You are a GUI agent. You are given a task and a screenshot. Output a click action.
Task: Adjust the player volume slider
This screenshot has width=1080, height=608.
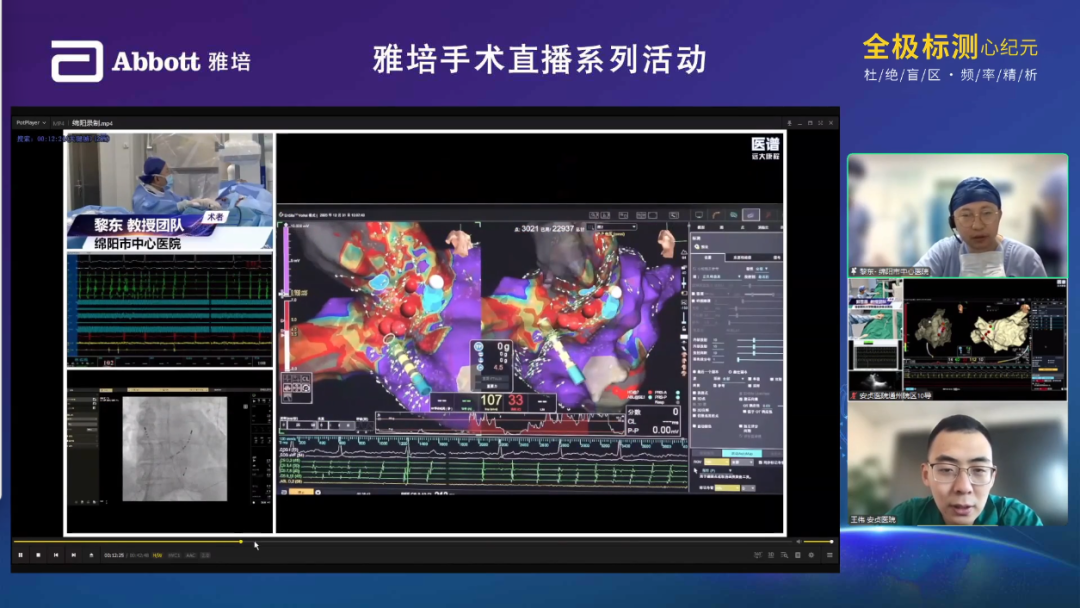[x=817, y=542]
